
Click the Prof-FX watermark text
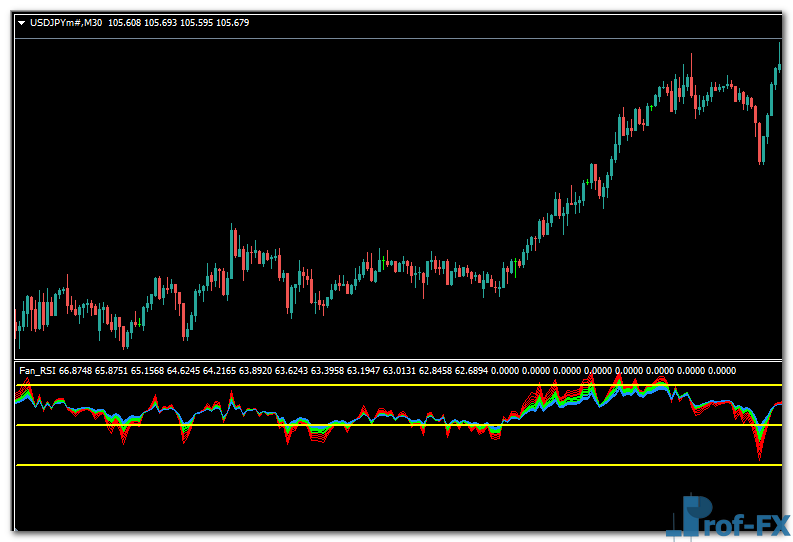pyautogui.click(x=745, y=520)
